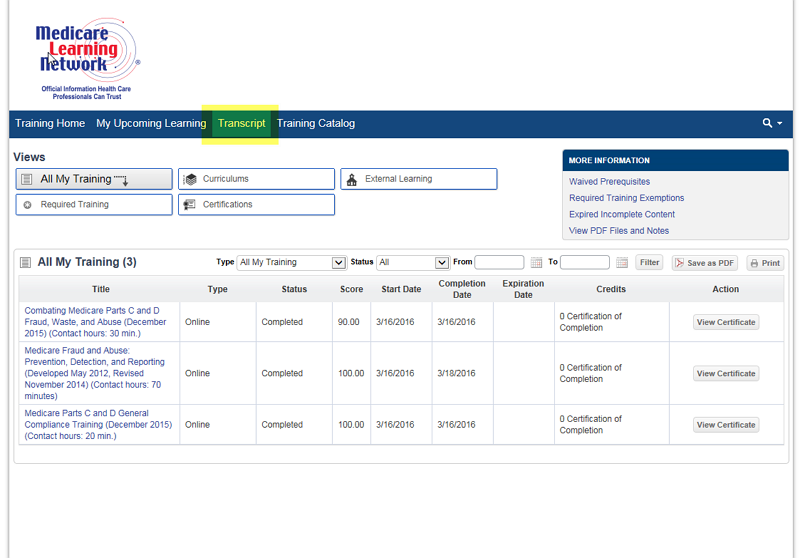Screen dimensions: 800x558
Task: Open View PDF Files and Notes link
Action: pos(618,231)
